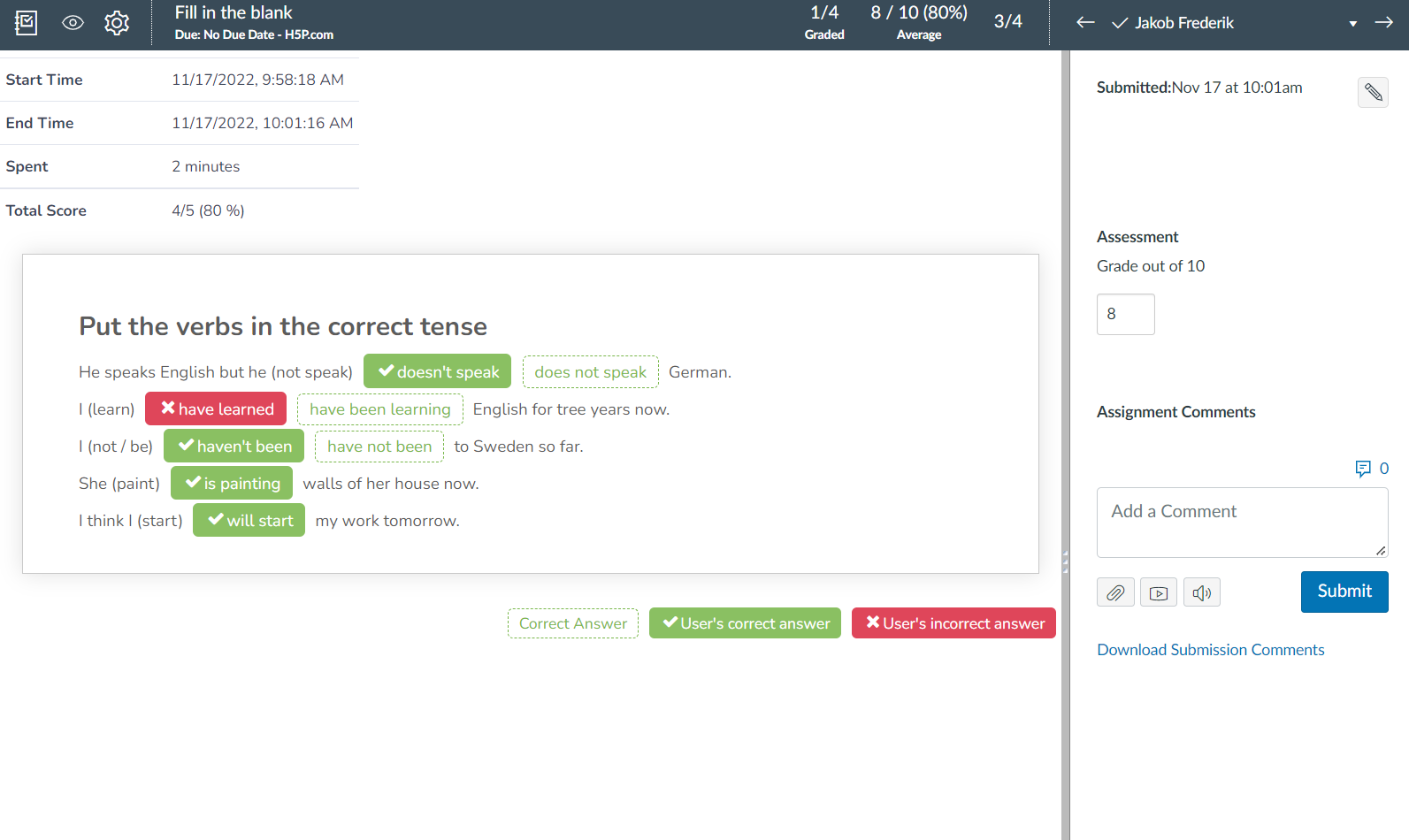Go to previous student arrow
The image size is (1409, 840).
coord(1085,23)
